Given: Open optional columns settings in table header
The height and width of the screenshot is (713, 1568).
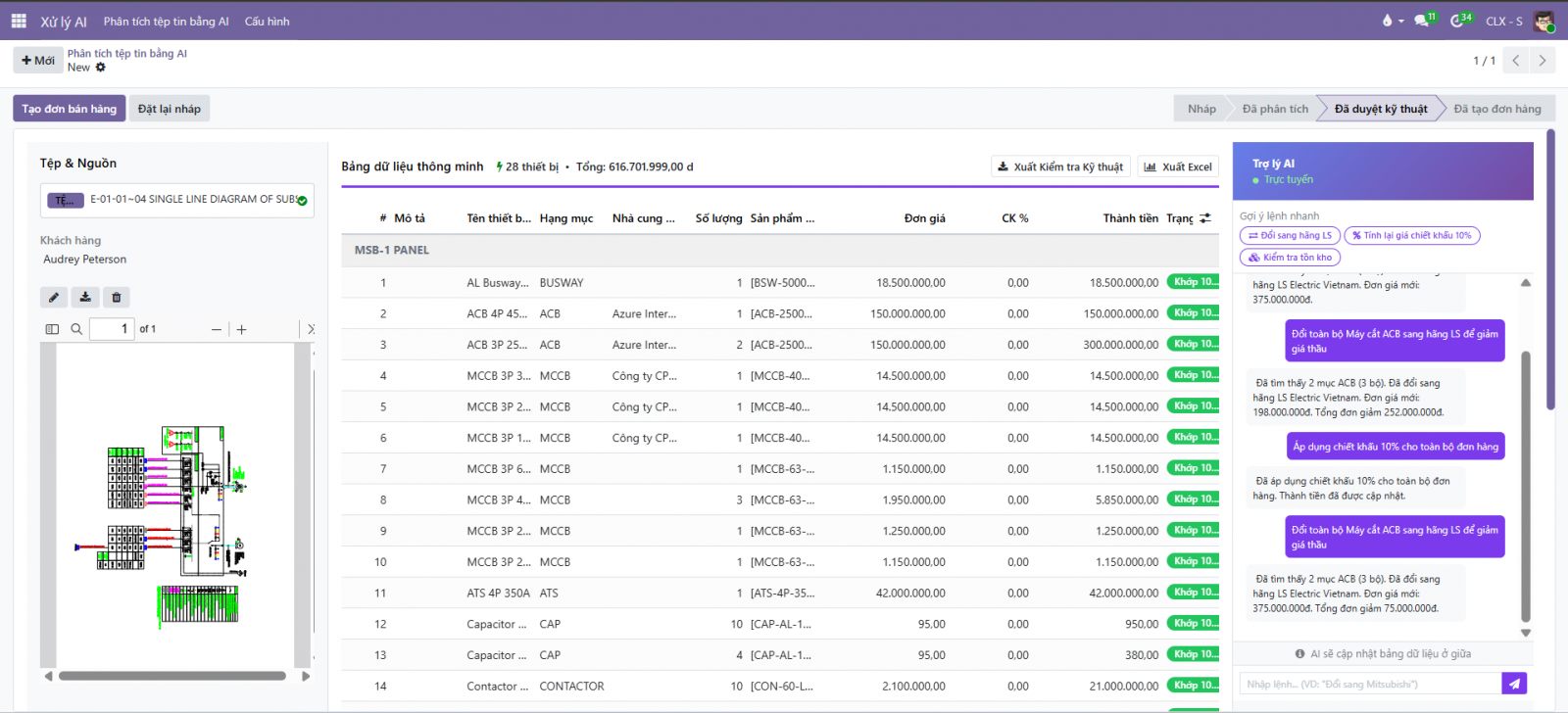Looking at the screenshot, I should 1205,218.
